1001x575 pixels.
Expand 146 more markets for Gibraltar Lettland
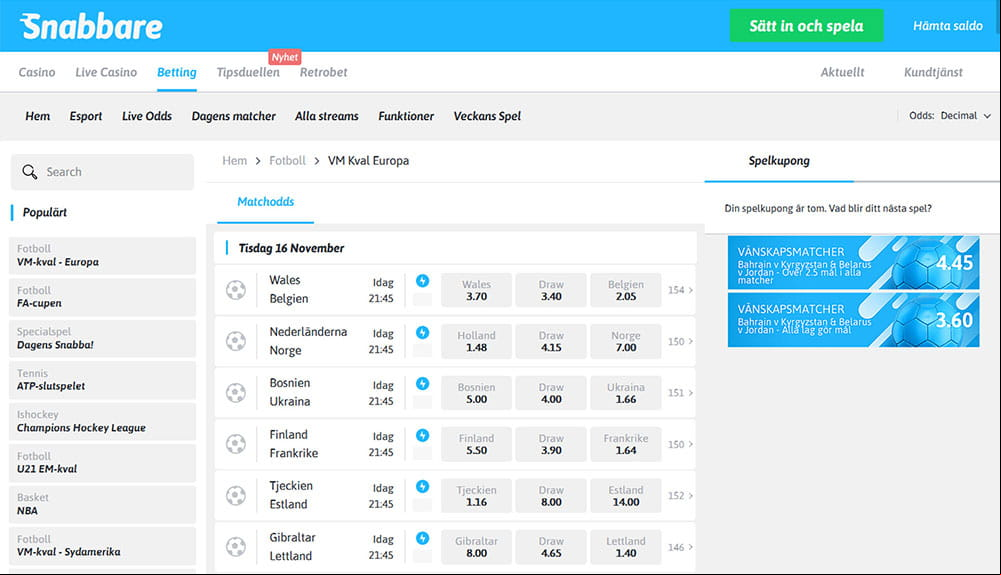[681, 547]
